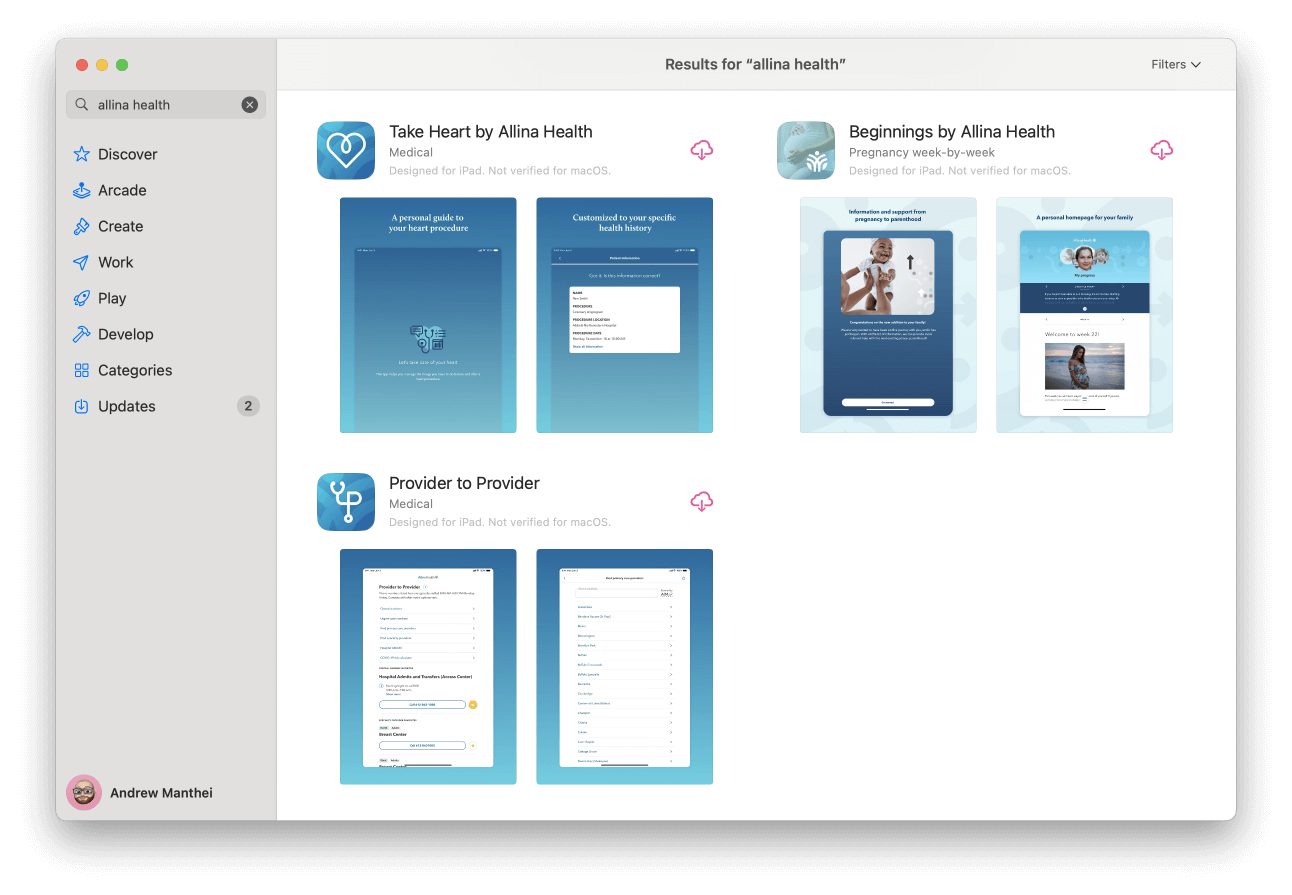
Task: Click the Discover star icon
Action: pos(82,154)
